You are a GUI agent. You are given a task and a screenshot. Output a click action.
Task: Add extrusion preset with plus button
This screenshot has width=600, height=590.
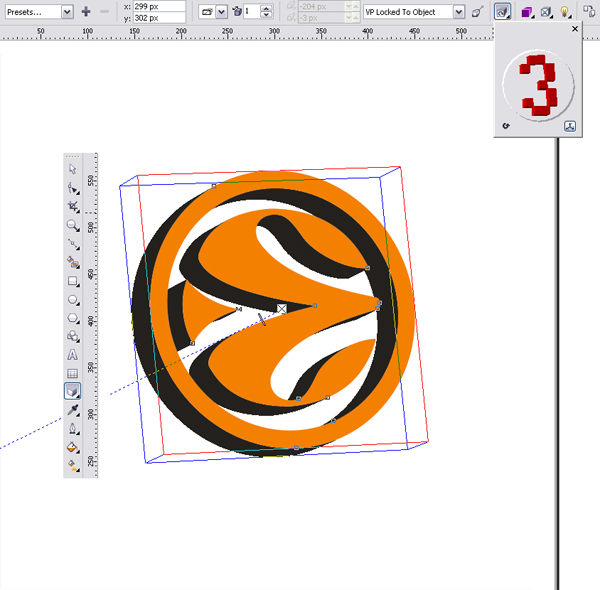(86, 12)
